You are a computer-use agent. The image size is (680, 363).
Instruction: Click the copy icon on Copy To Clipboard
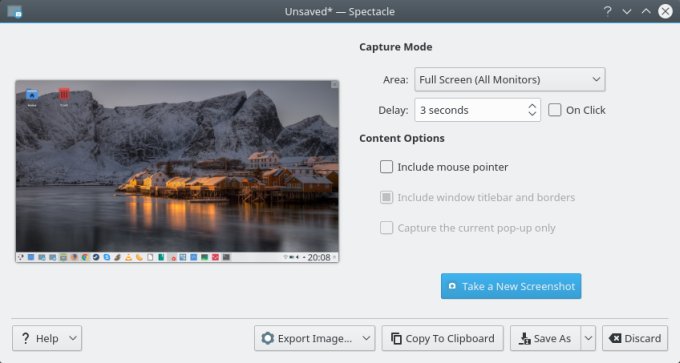[396, 338]
